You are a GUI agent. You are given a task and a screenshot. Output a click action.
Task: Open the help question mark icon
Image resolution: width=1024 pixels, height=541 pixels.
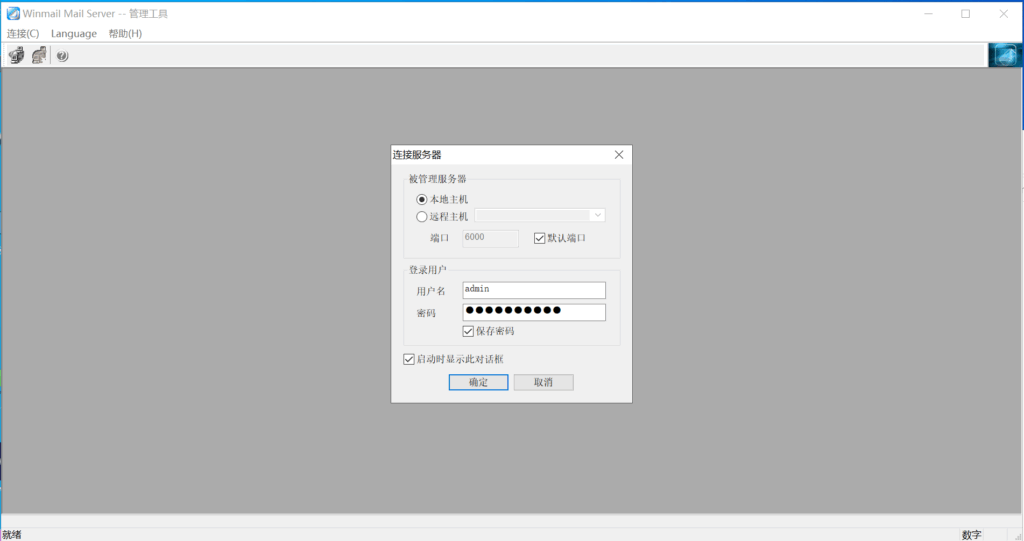pos(62,56)
